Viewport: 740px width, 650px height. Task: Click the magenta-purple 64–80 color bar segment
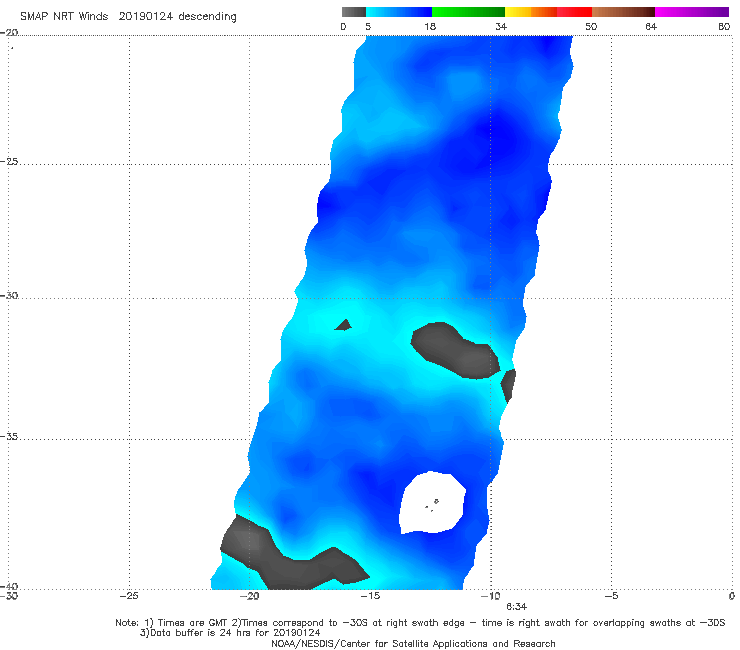pyautogui.click(x=692, y=12)
